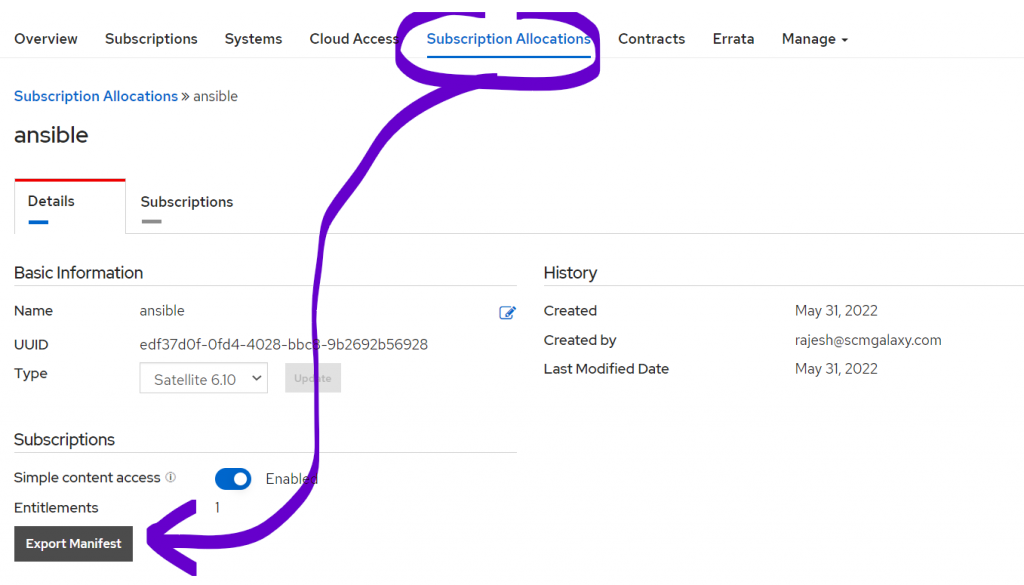Go to the Errata section
Screen dimensions: 1024x585
coord(733,39)
